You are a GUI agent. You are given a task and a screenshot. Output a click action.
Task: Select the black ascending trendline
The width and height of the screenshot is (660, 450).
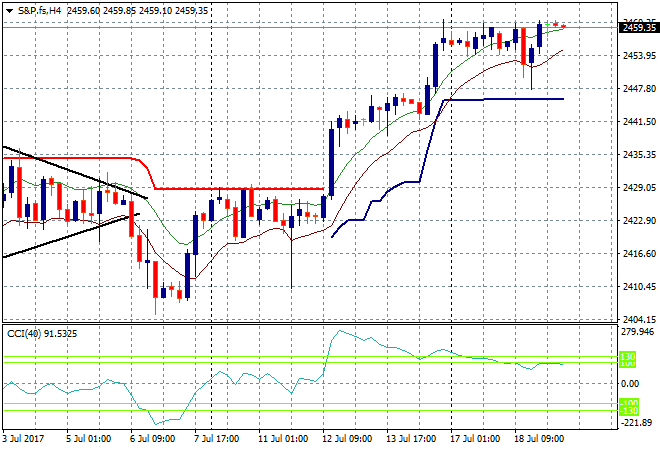click(71, 236)
